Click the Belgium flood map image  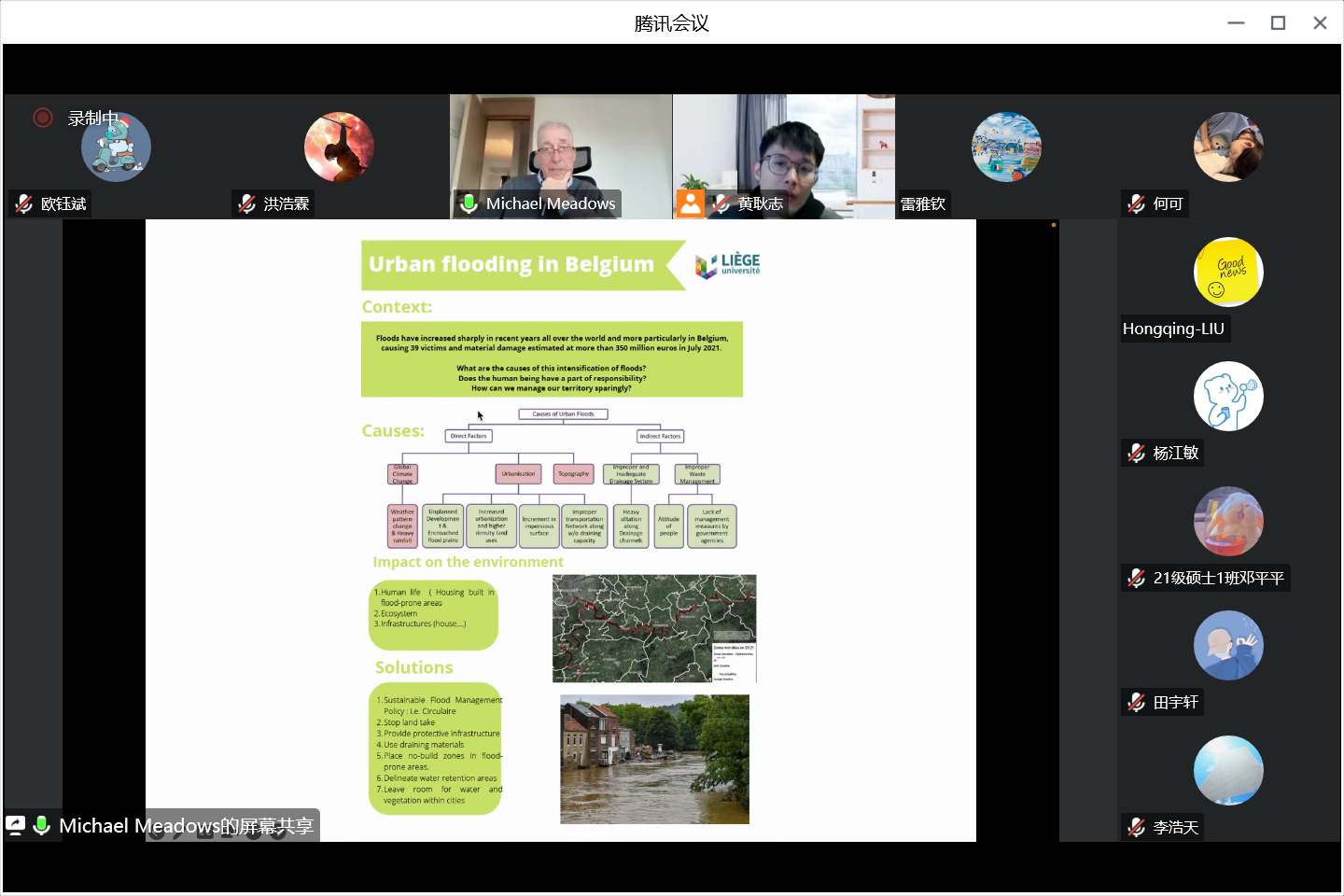tap(654, 628)
